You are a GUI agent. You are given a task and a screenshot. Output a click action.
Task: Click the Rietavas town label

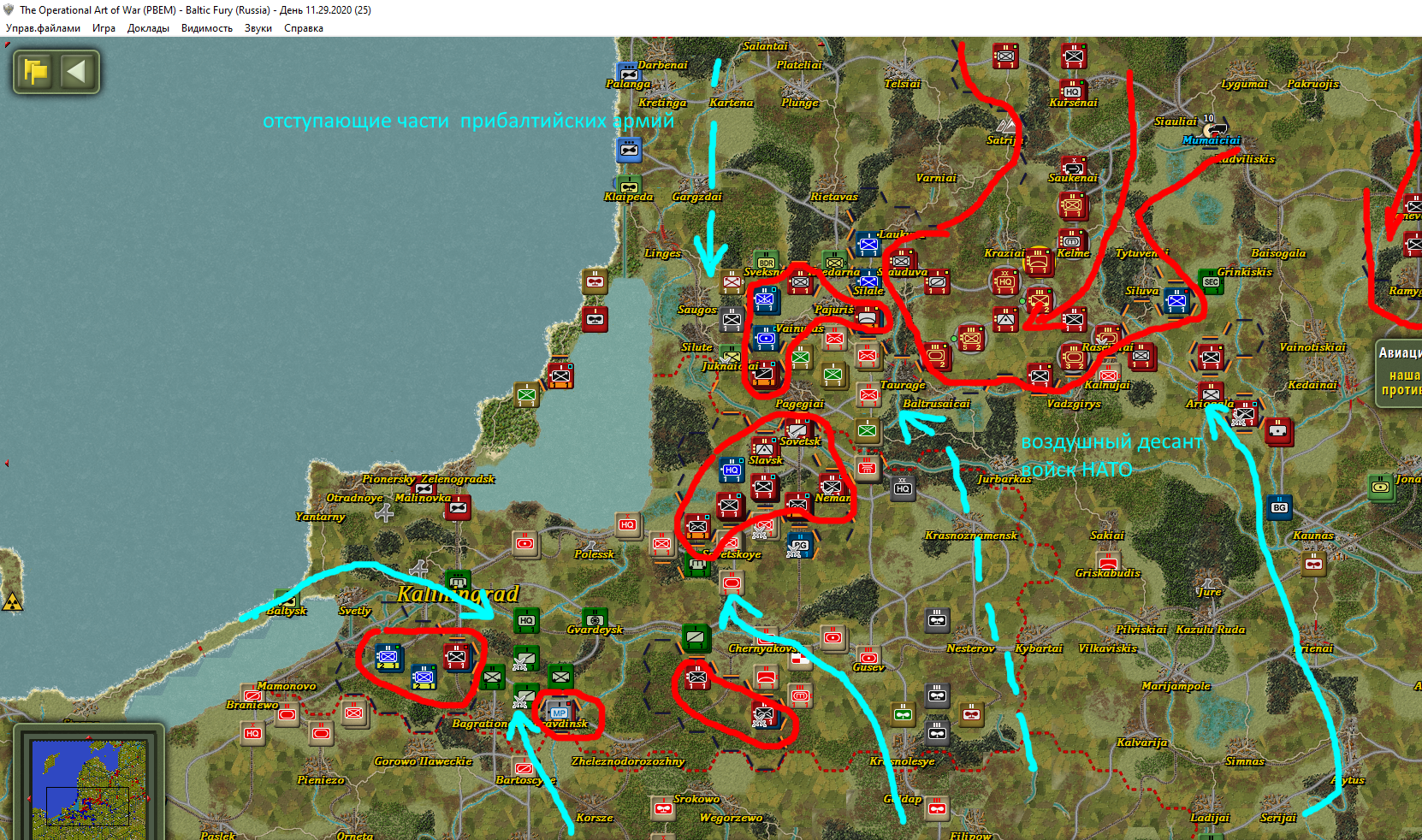(x=834, y=197)
